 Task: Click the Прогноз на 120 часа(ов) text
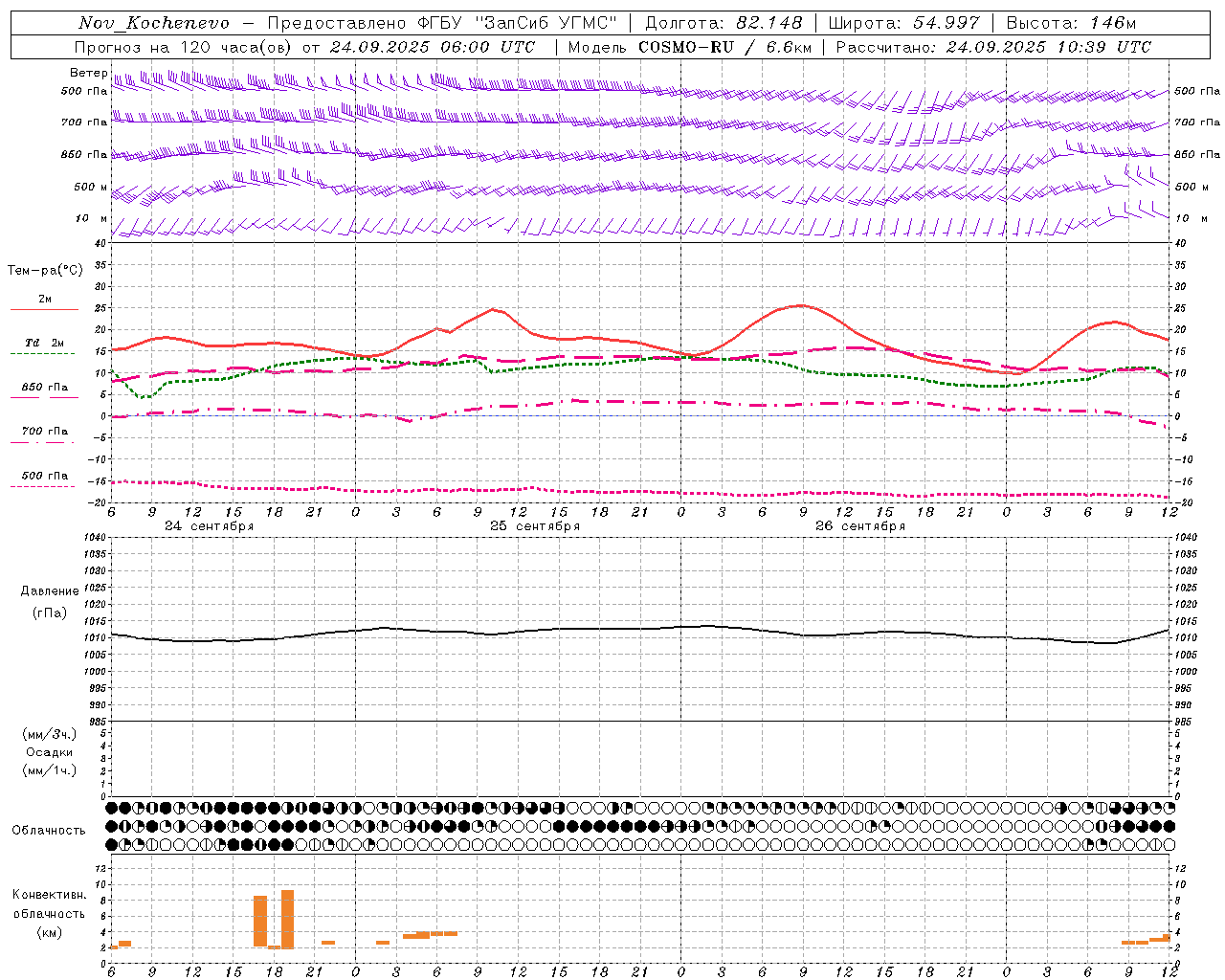pyautogui.click(x=185, y=47)
